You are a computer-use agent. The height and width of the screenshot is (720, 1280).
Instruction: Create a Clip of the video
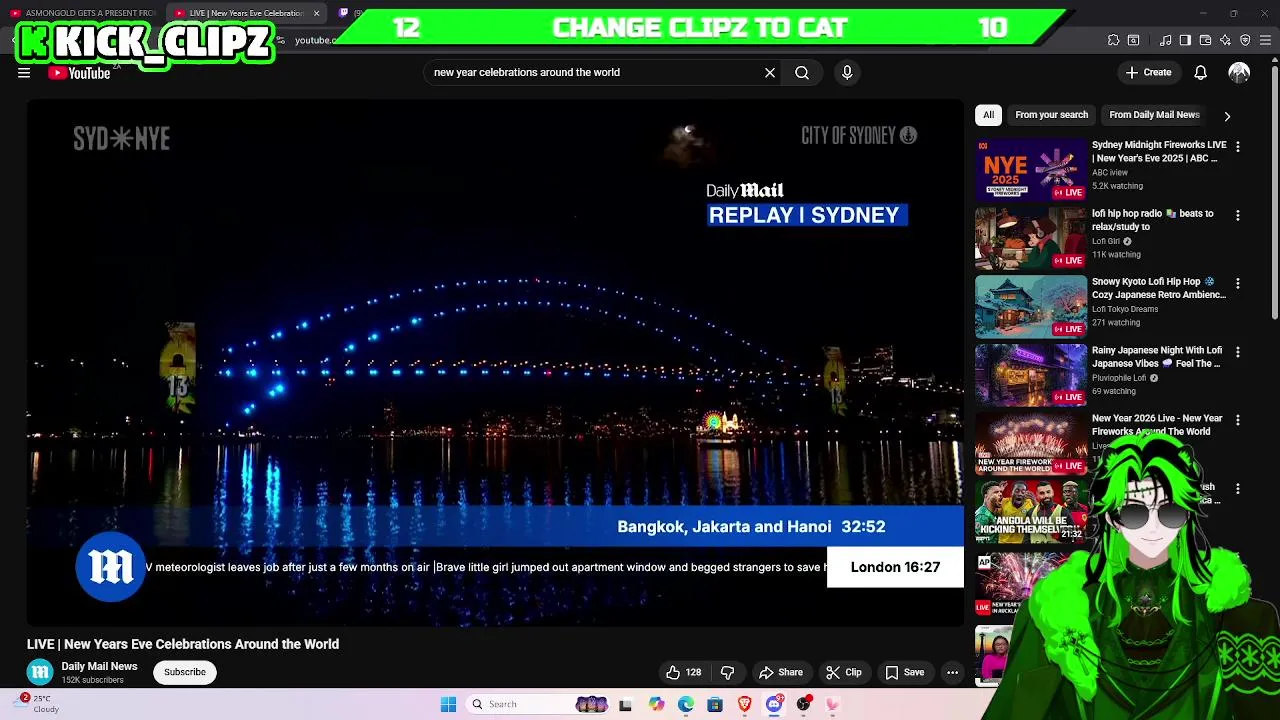pos(844,672)
